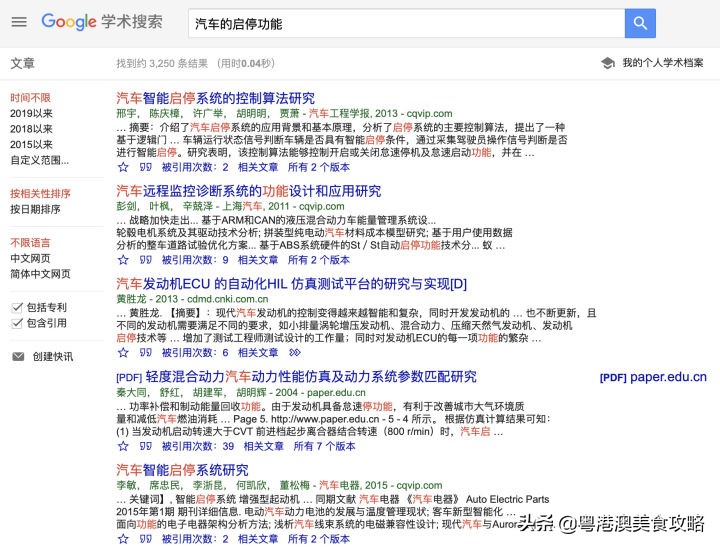Open 相关文章 for 轻度混合动力汽车 result

click(x=264, y=446)
